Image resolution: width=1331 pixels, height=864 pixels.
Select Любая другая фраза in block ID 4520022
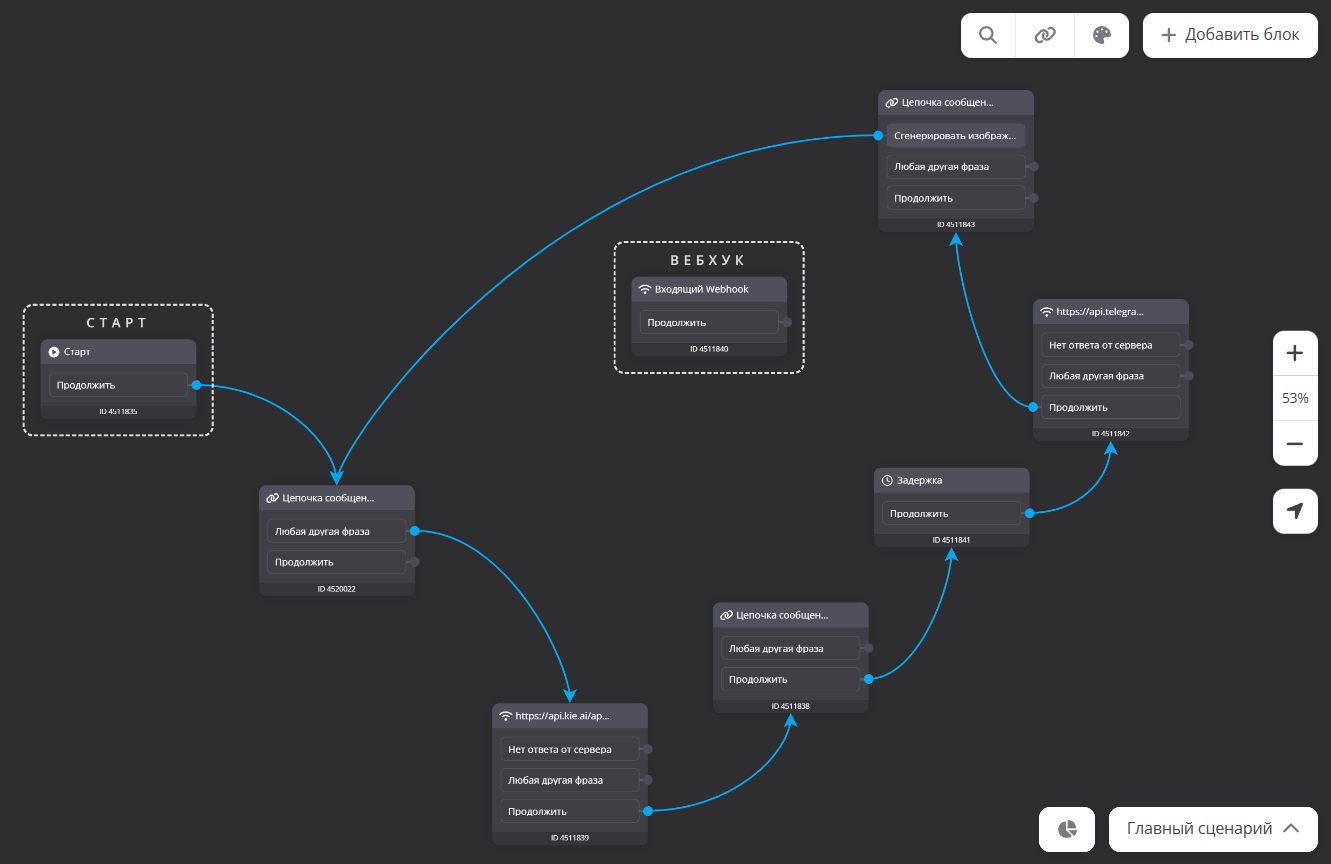click(x=336, y=531)
